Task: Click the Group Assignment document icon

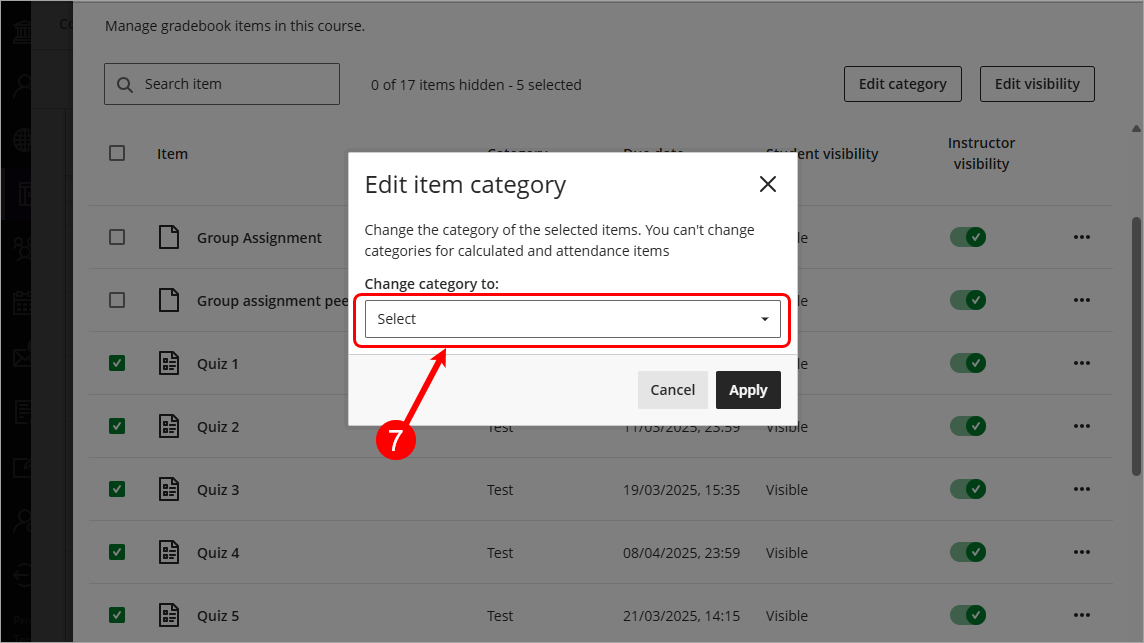Action: click(x=169, y=237)
